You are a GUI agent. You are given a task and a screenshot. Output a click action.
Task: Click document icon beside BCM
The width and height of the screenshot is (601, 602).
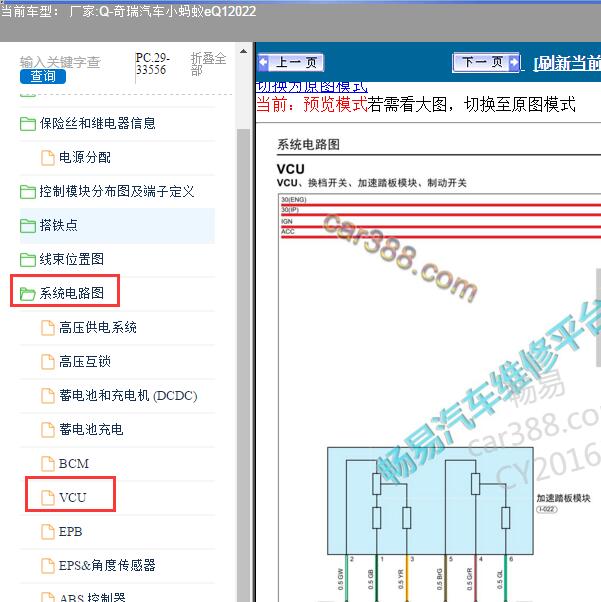click(48, 464)
